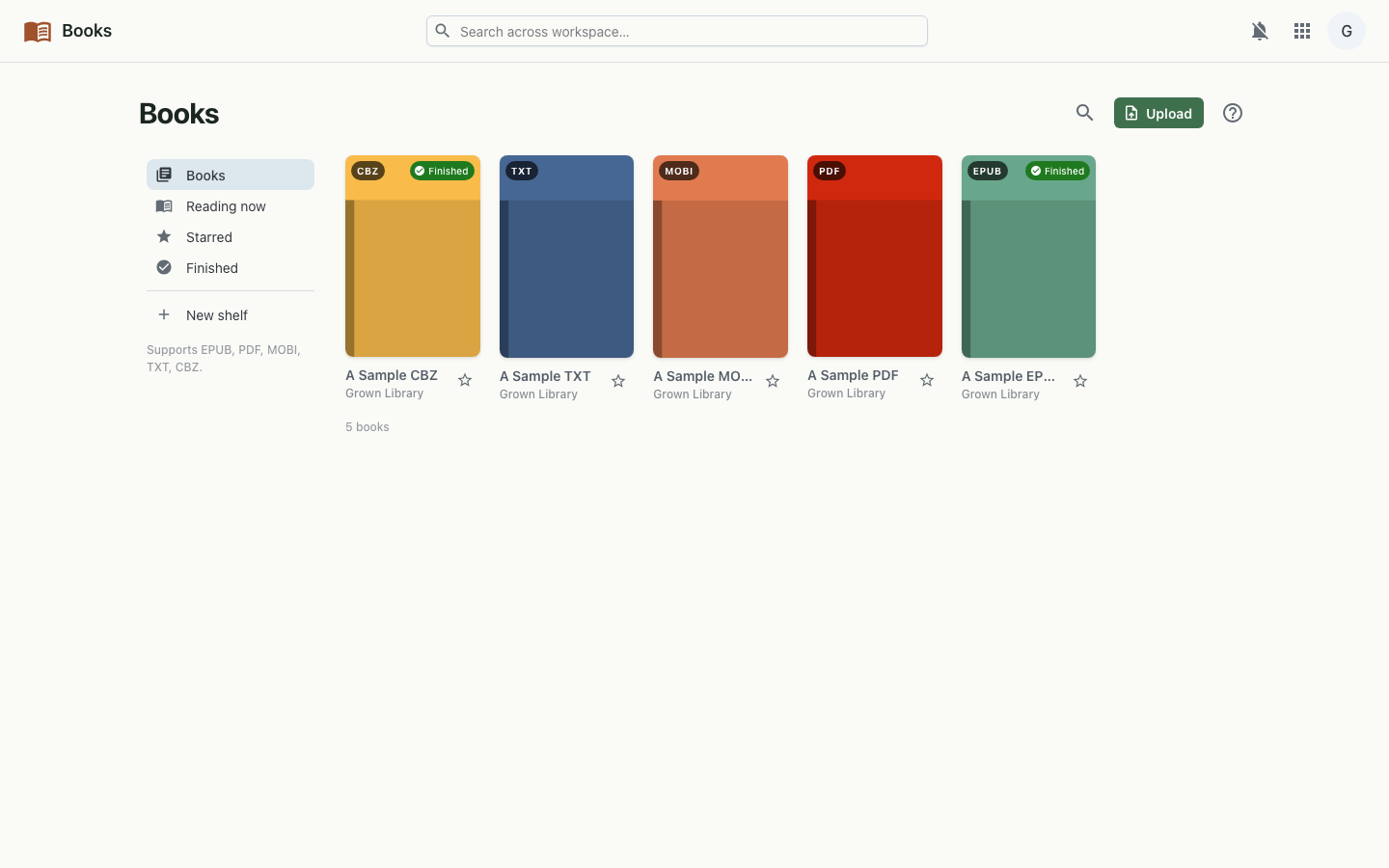Click the Upload button
Image resolution: width=1389 pixels, height=868 pixels.
point(1158,113)
